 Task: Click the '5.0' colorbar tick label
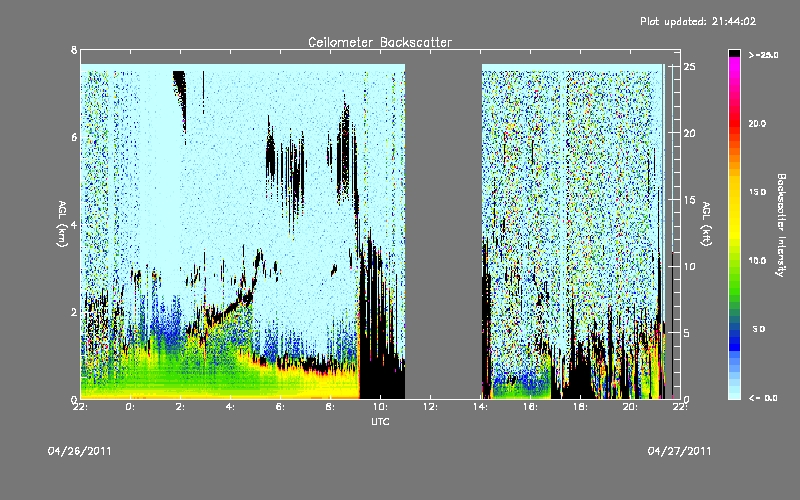point(759,329)
